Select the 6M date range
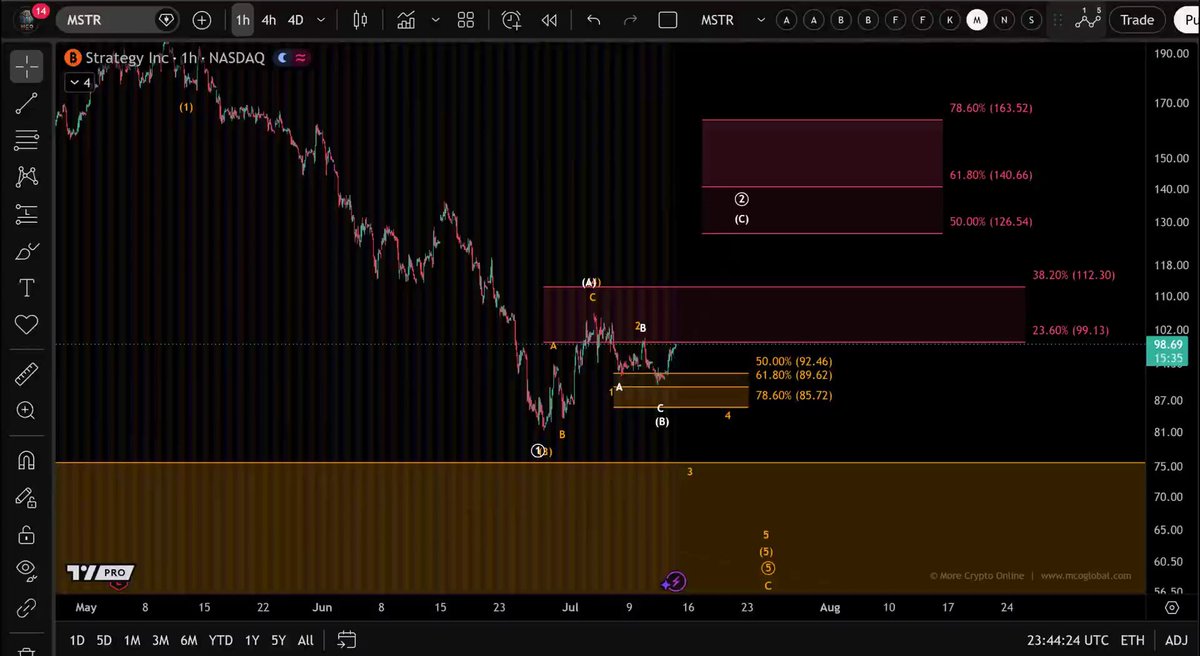Image resolution: width=1200 pixels, height=656 pixels. coord(188,640)
